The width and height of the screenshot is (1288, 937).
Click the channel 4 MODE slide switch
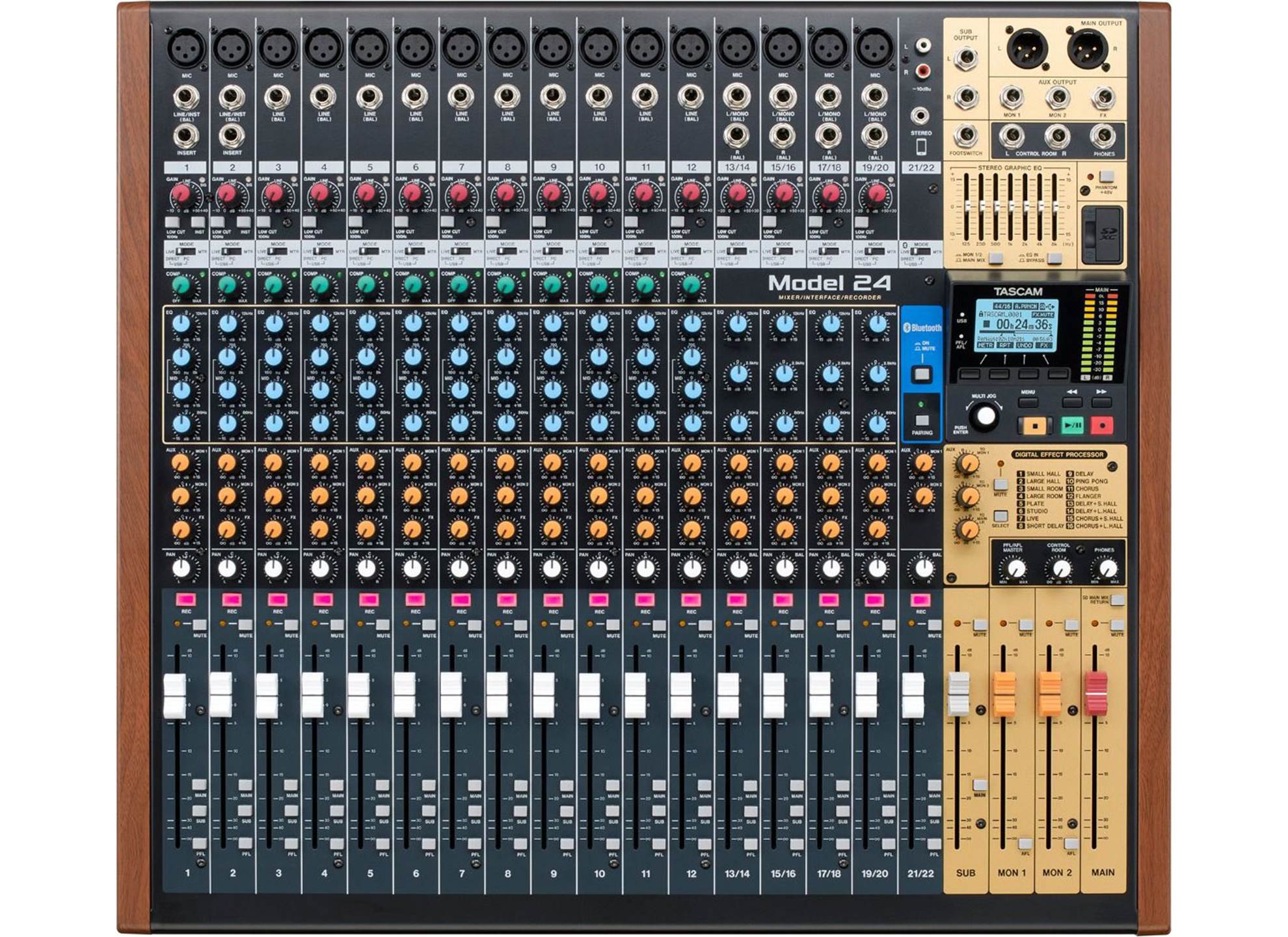point(325,251)
